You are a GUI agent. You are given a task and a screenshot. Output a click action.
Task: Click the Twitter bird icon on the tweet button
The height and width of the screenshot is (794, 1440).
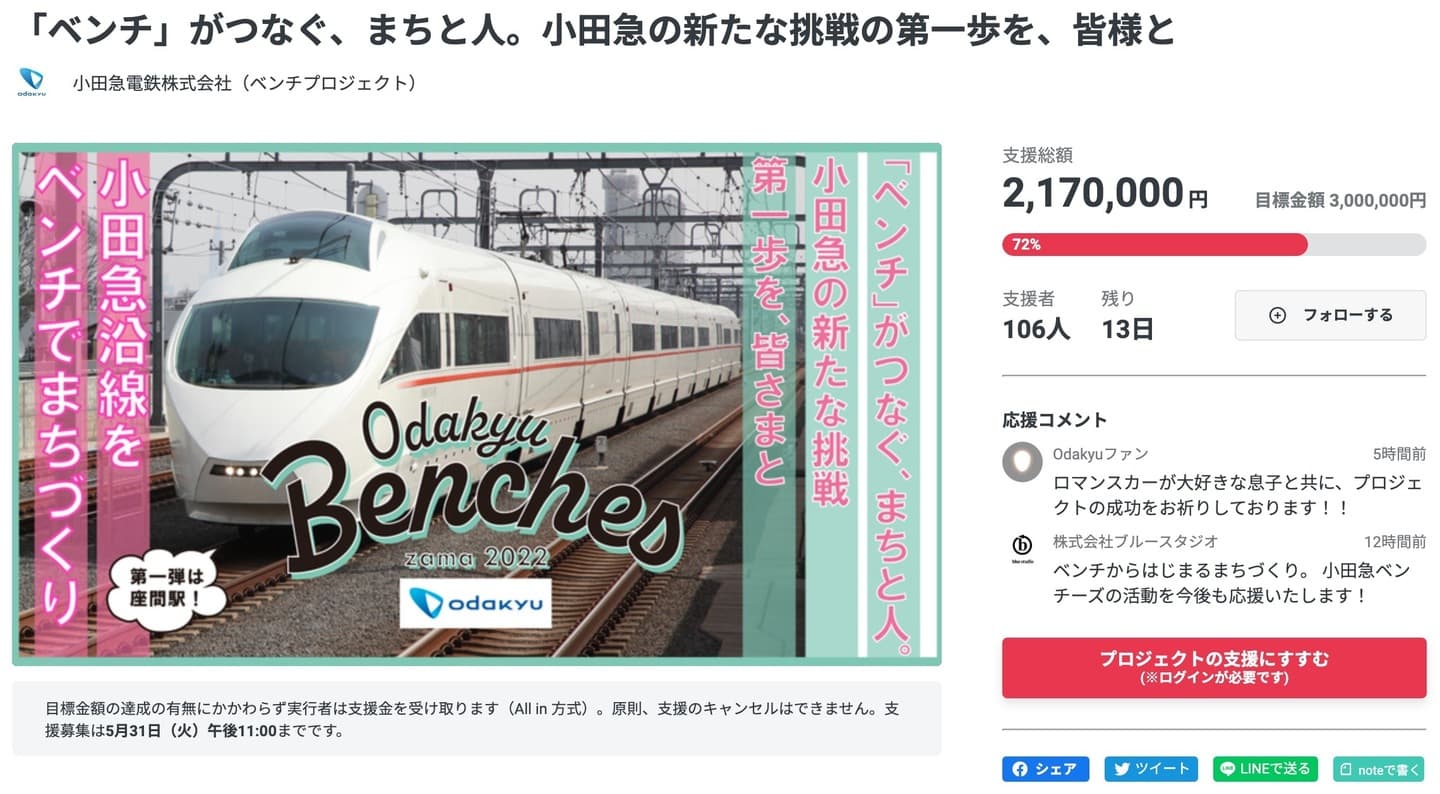[1122, 769]
